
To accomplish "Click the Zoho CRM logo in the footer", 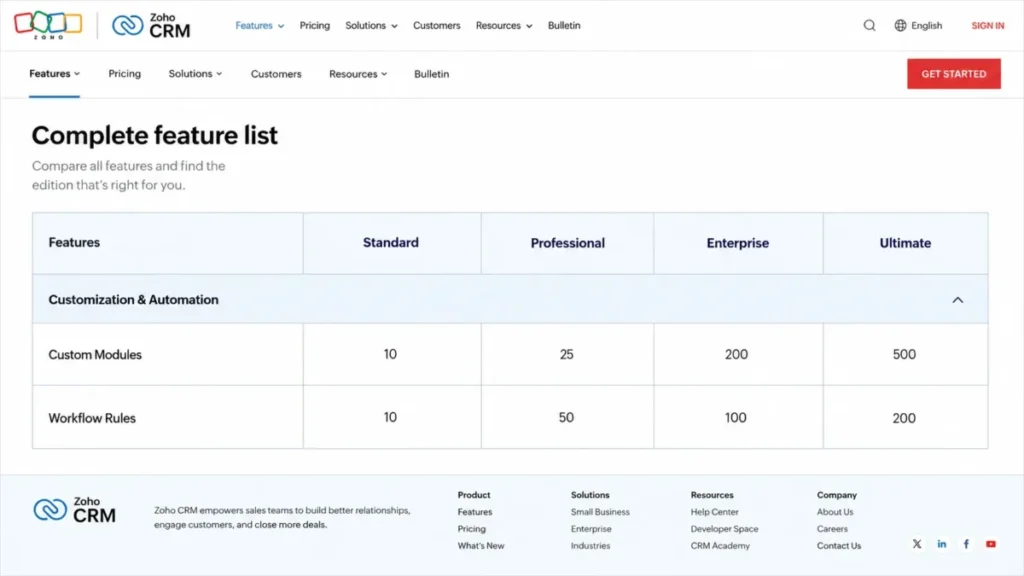I will [x=74, y=510].
